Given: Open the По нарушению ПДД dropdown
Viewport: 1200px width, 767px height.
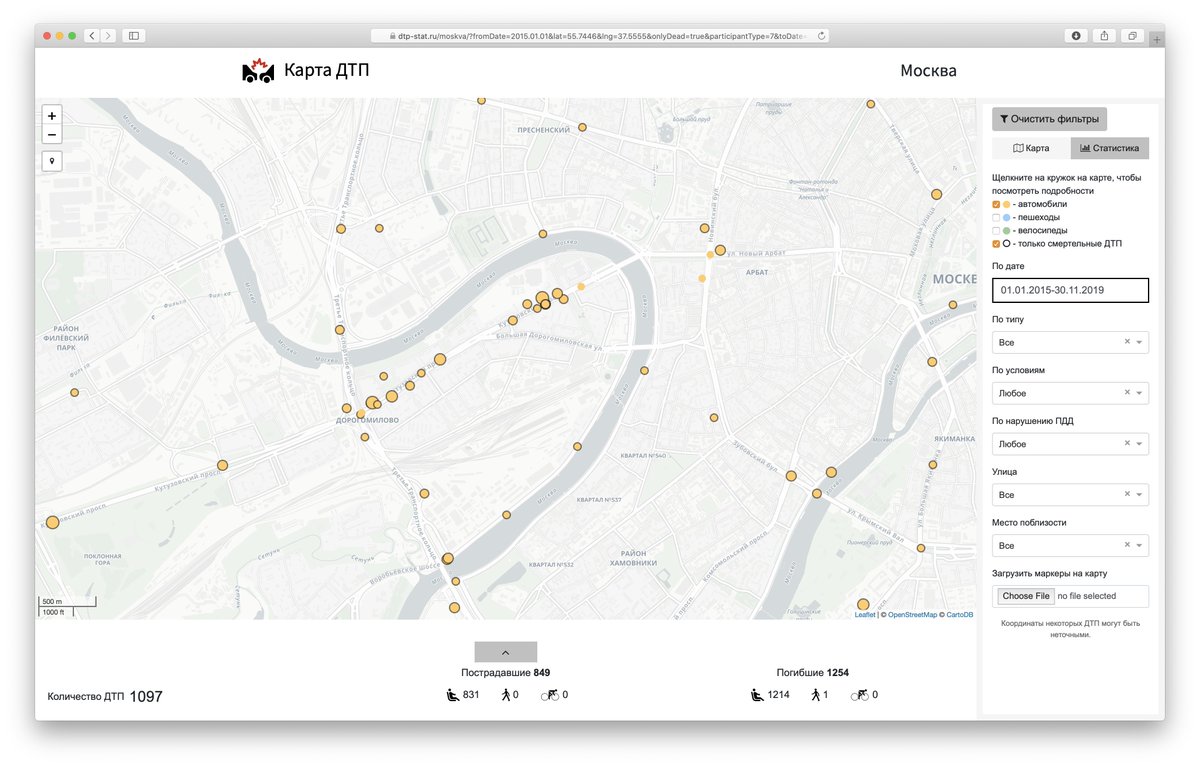Looking at the screenshot, I should pyautogui.click(x=1138, y=443).
